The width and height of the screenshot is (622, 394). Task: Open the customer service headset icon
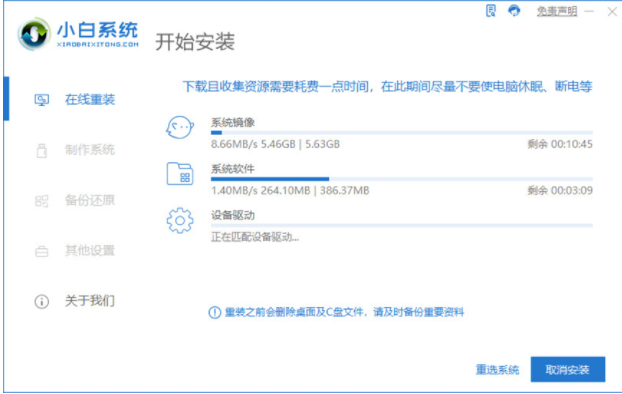[514, 11]
